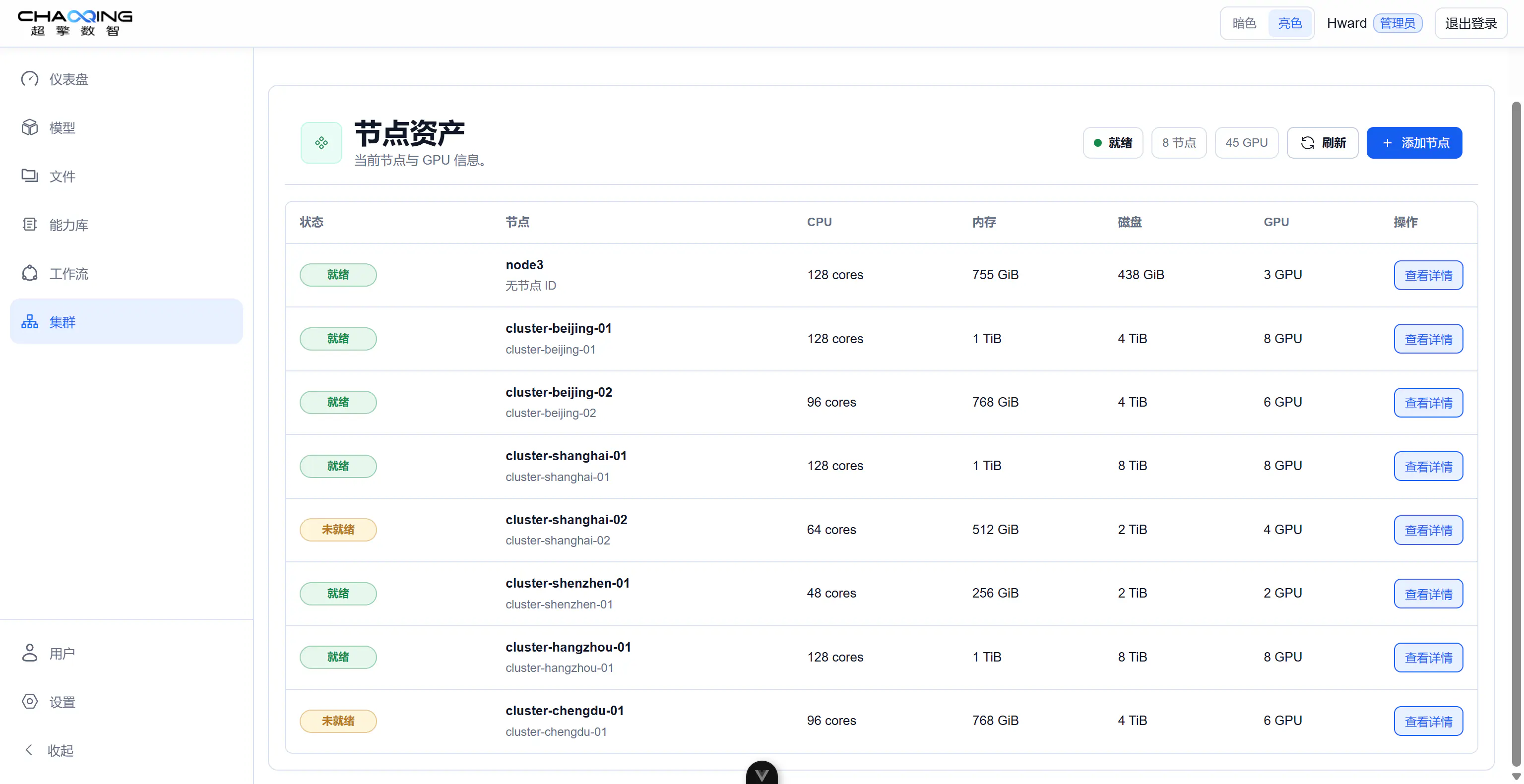Click the page vertical scrollbar
This screenshot has height=784, width=1524.
click(1516, 434)
